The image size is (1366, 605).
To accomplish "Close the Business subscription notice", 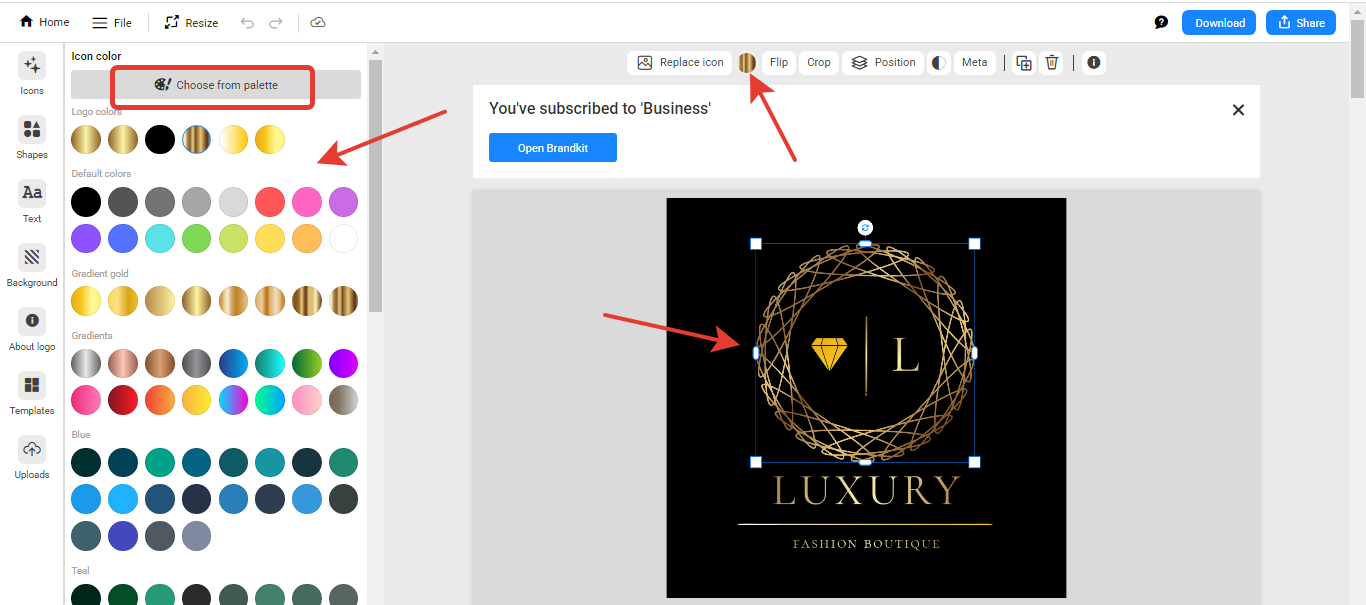I will [x=1238, y=110].
